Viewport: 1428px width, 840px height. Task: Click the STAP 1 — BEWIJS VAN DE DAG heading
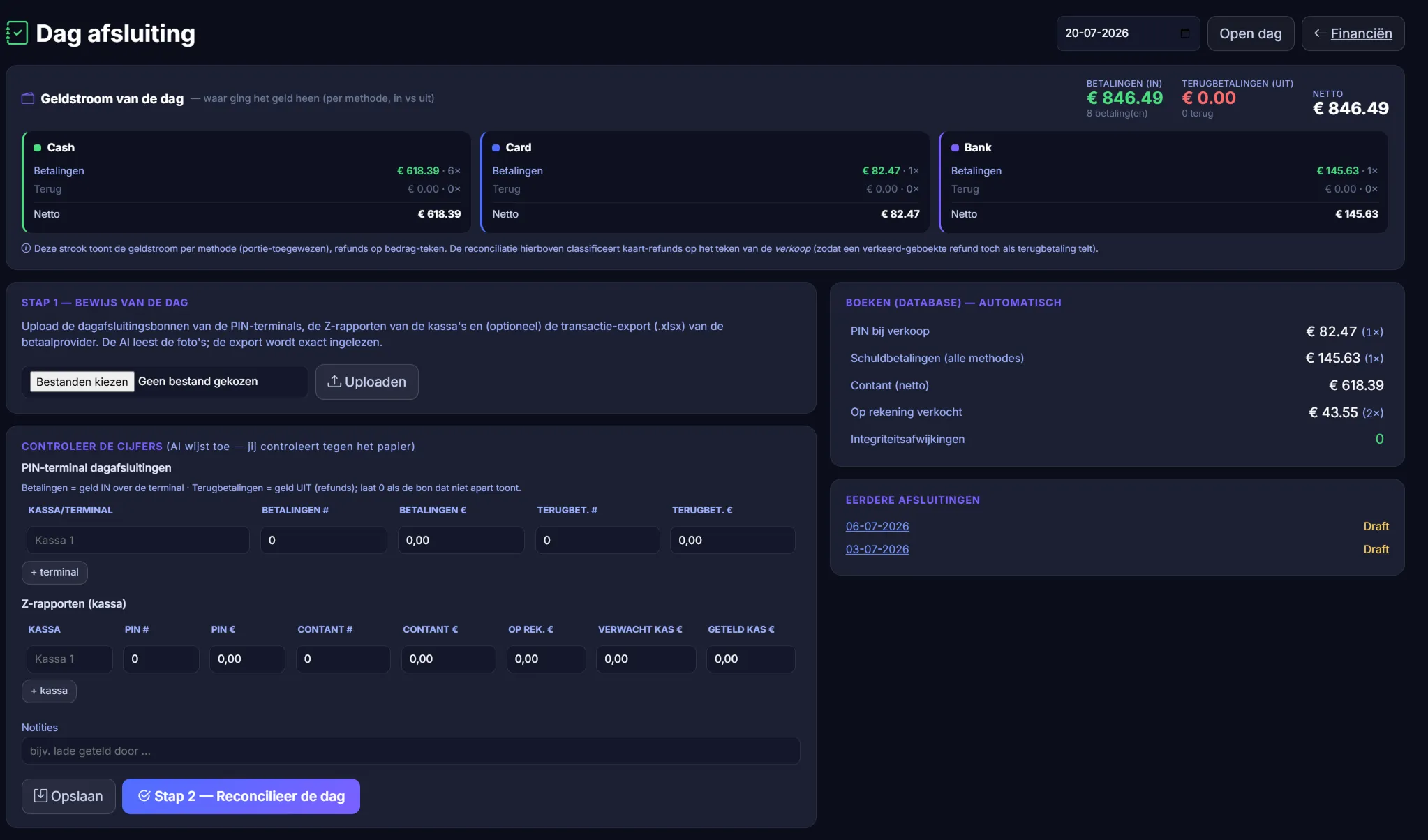coord(105,303)
